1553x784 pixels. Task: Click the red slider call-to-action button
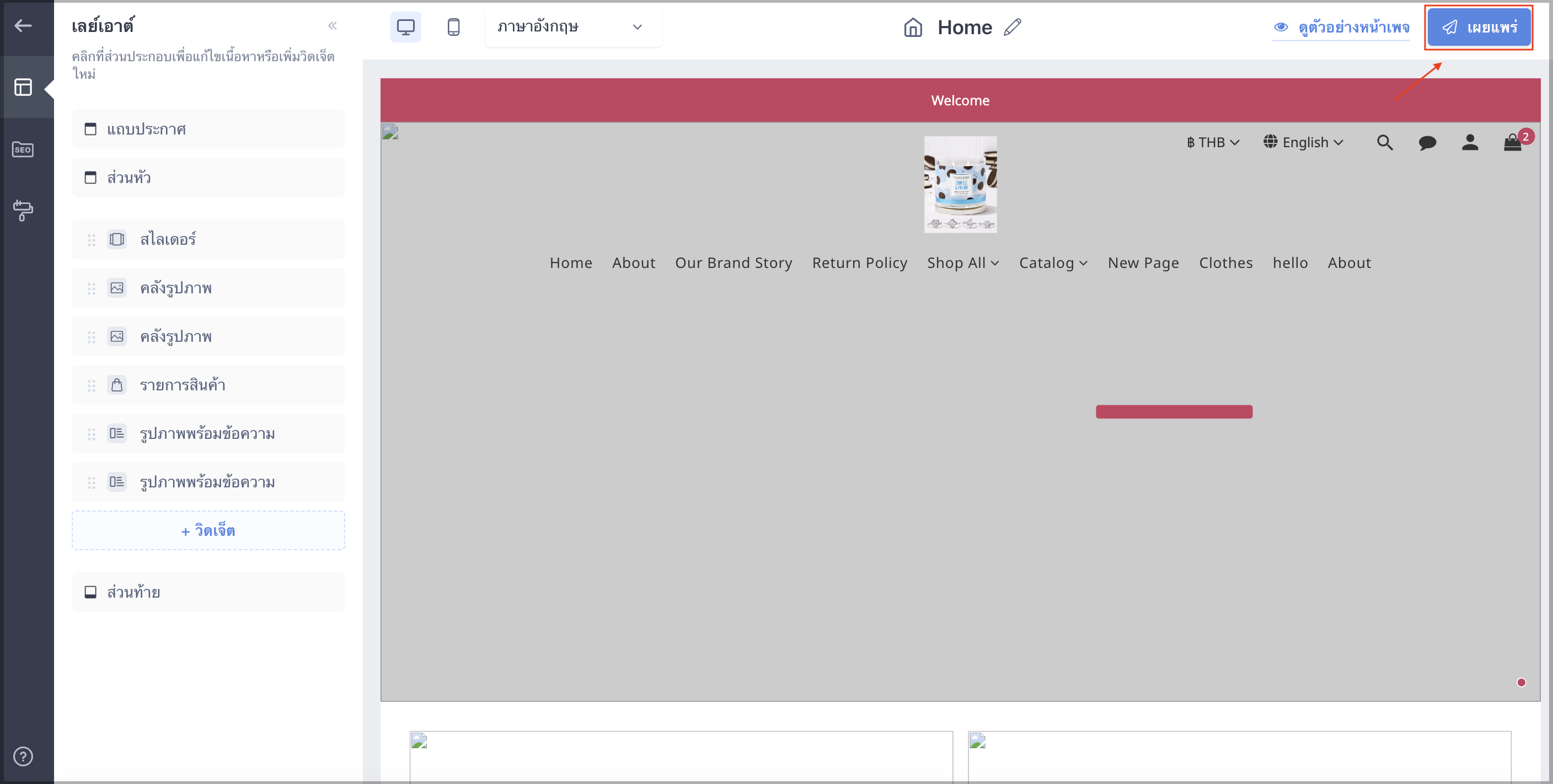tap(1174, 412)
